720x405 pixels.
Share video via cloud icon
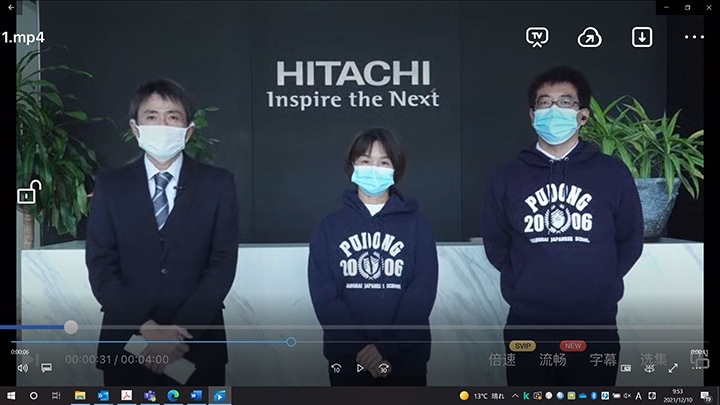(x=590, y=37)
